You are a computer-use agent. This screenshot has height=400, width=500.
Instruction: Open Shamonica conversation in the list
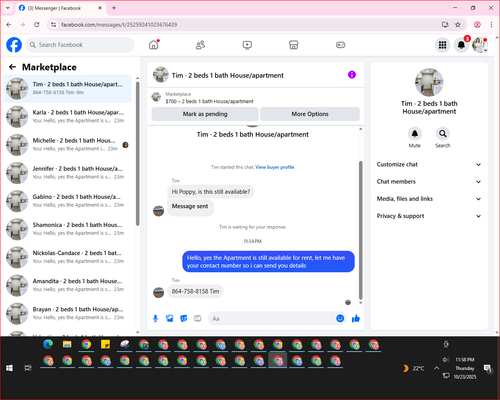tap(68, 229)
